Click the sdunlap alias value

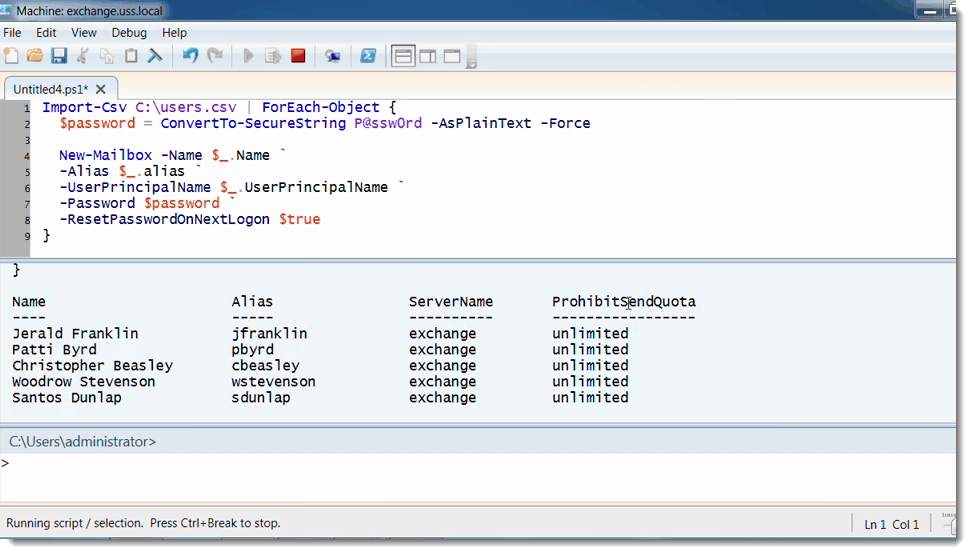[261, 398]
